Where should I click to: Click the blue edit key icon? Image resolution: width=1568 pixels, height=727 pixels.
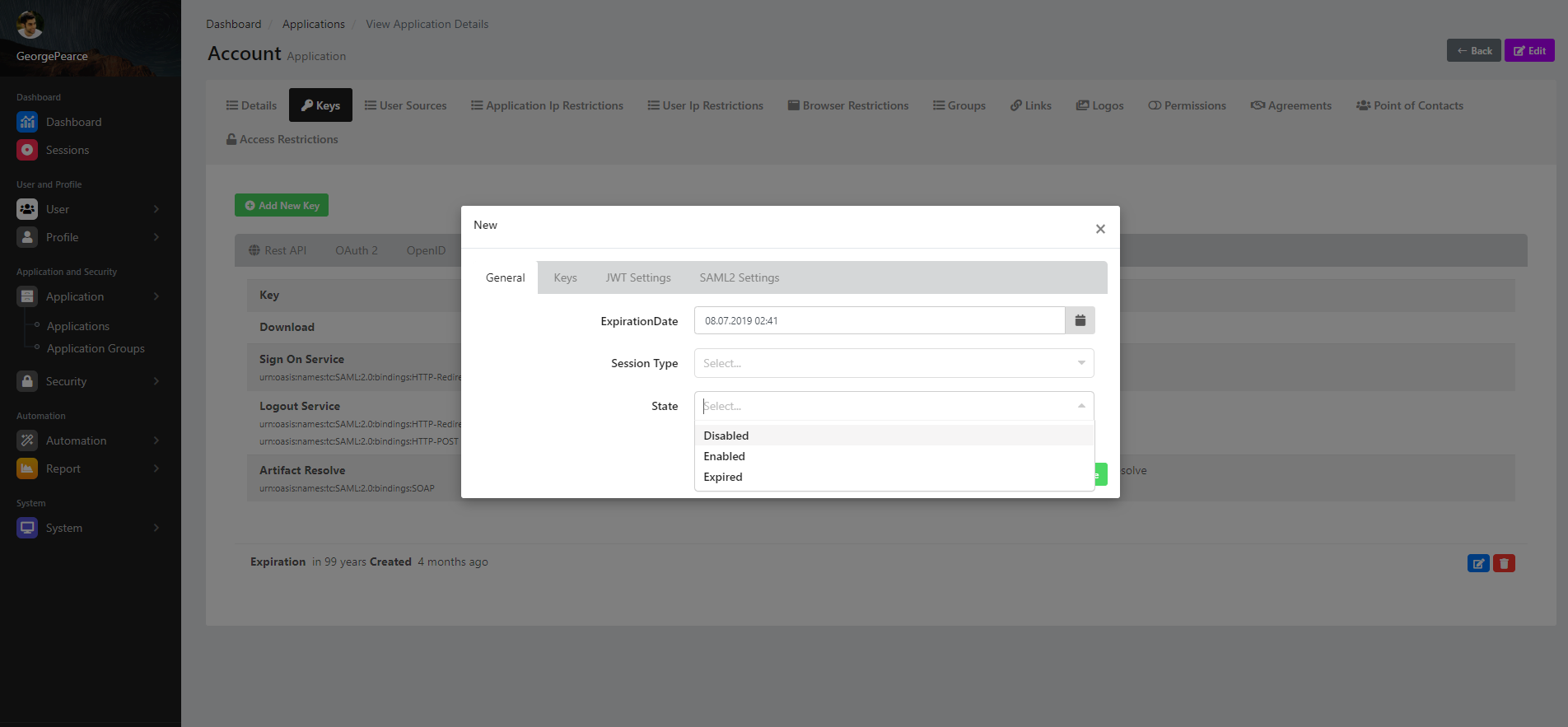click(x=1478, y=563)
